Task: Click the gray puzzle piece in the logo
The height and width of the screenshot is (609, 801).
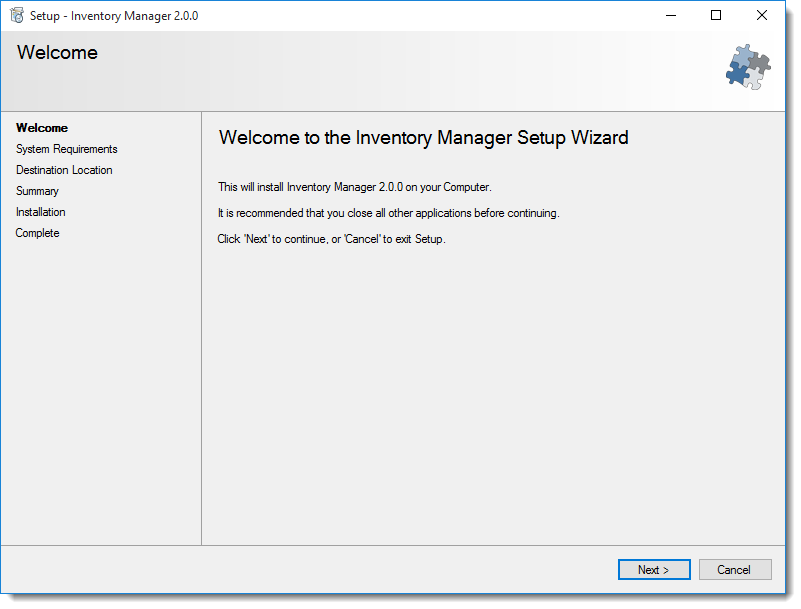Action: (x=761, y=62)
